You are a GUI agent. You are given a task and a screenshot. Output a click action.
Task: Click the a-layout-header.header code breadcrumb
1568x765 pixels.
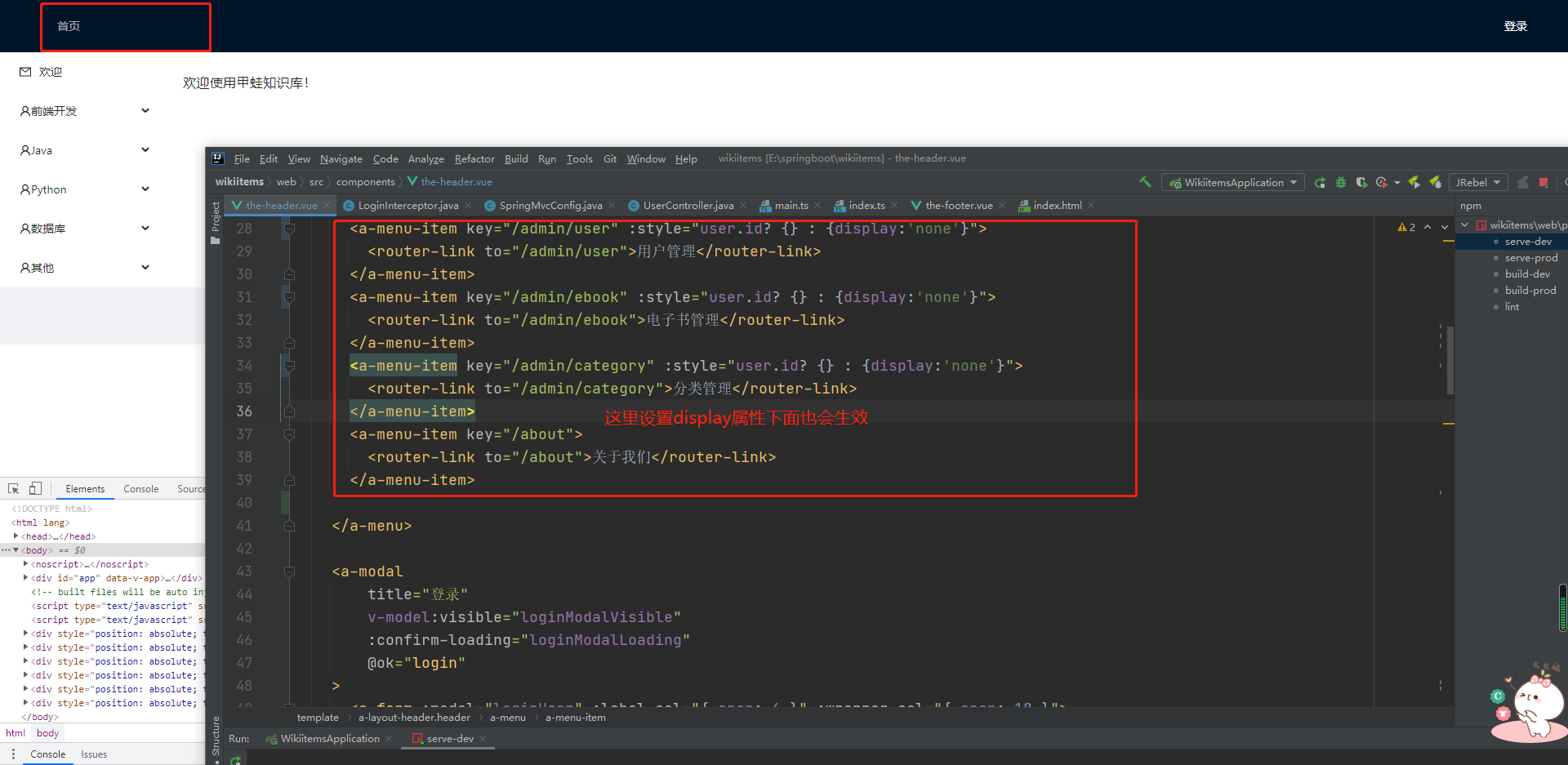[414, 717]
